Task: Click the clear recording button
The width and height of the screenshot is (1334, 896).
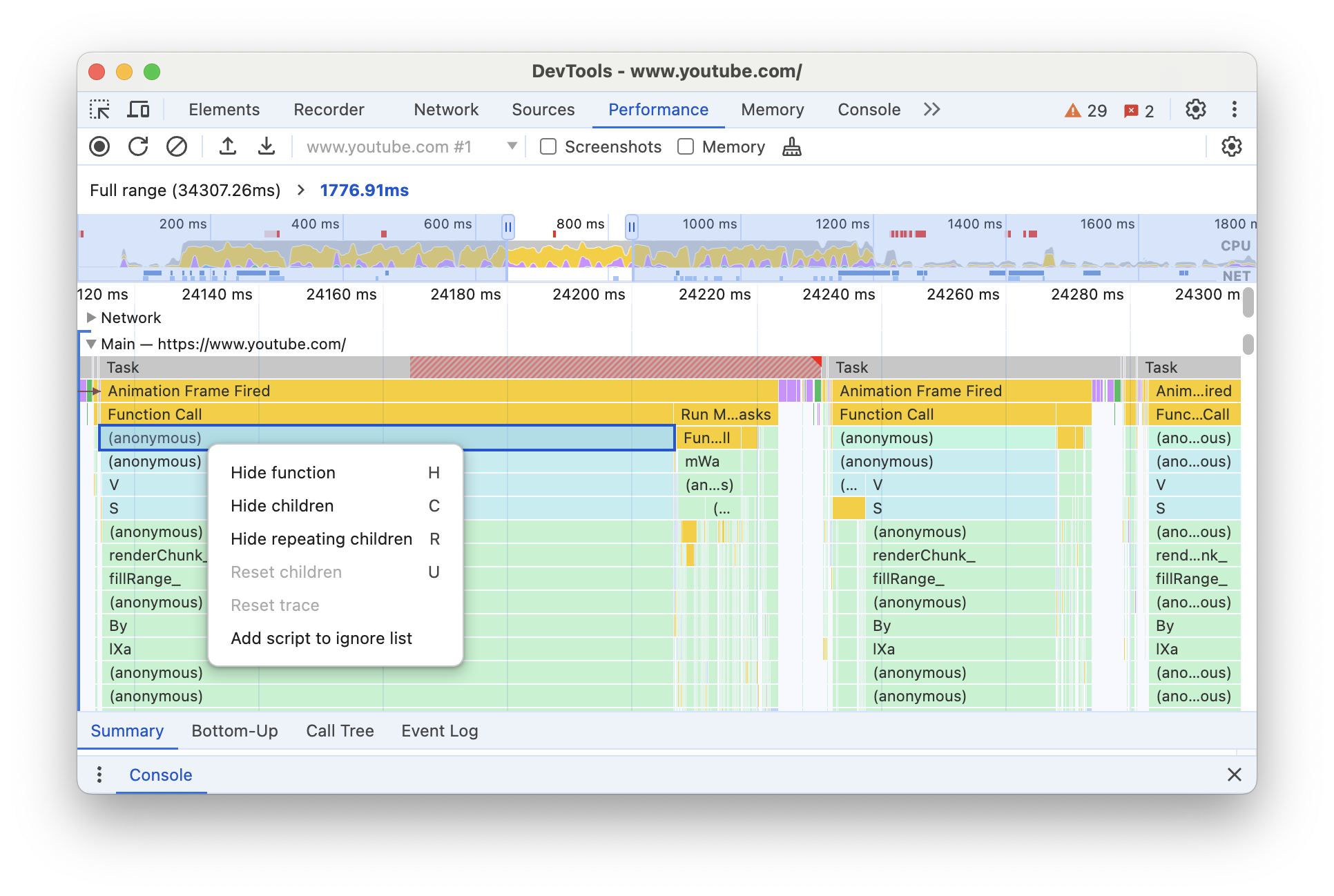Action: [176, 147]
